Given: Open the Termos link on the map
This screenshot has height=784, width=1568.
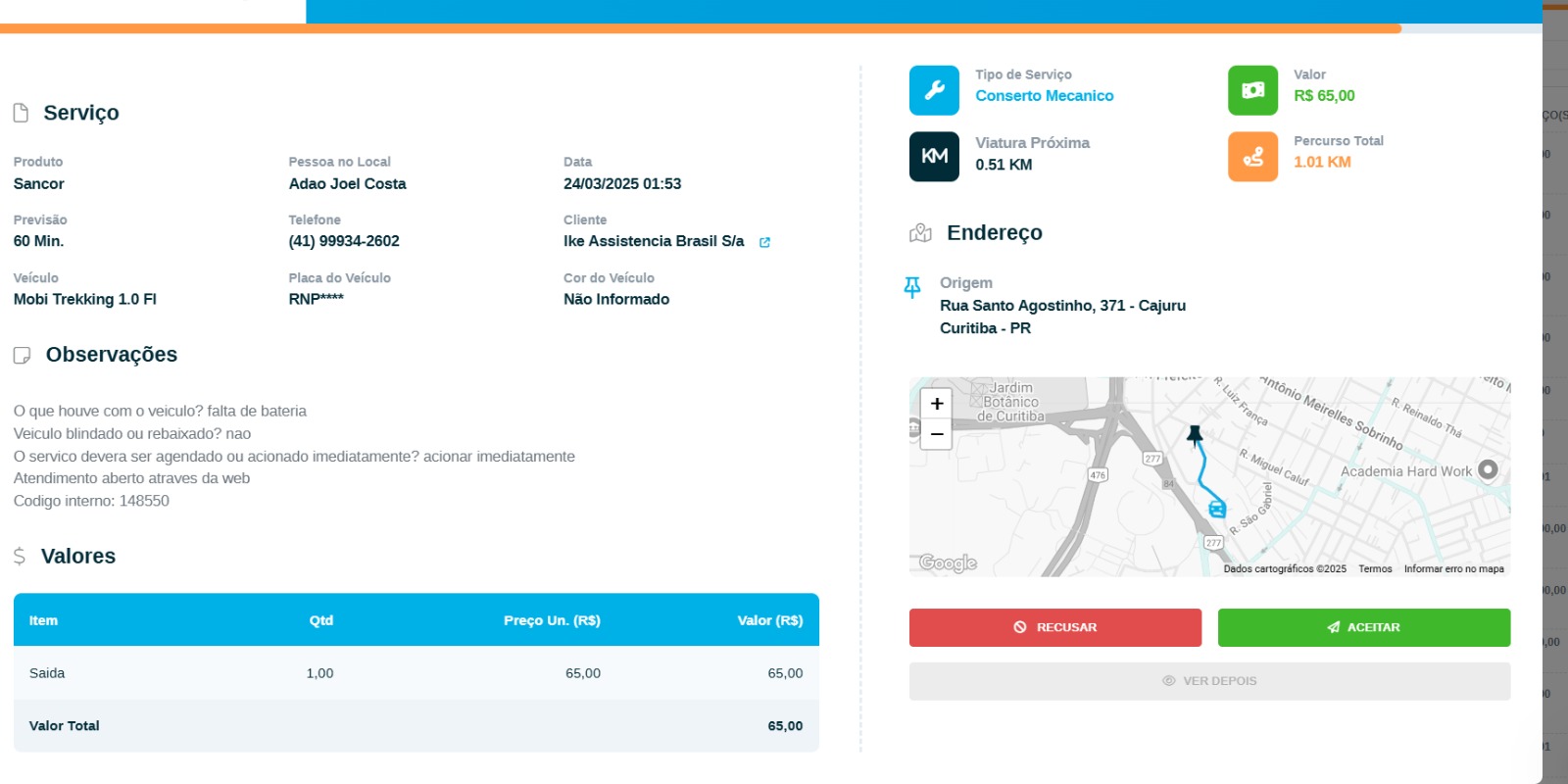Looking at the screenshot, I should tap(1375, 568).
